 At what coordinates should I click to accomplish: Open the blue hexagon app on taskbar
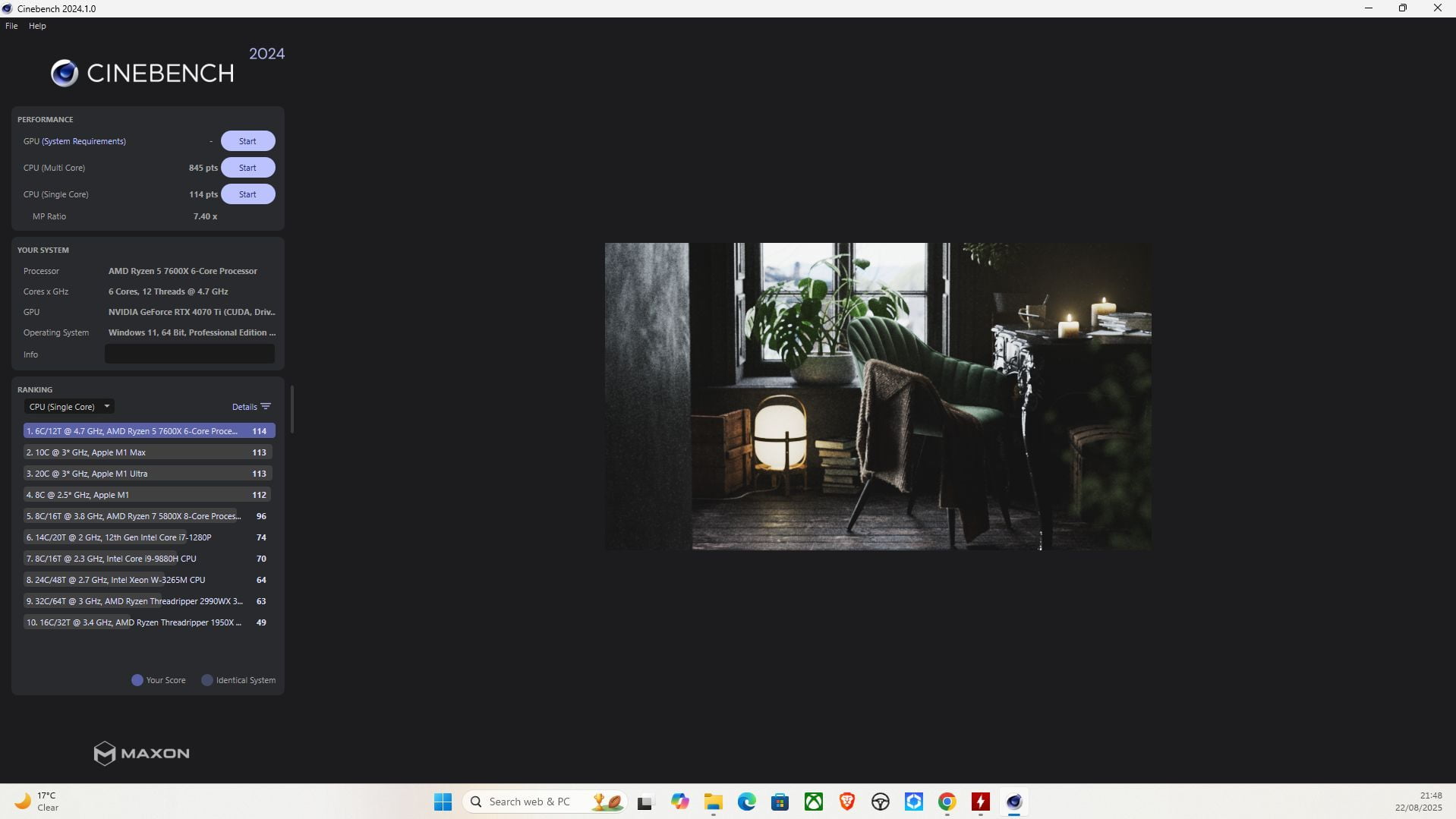point(914,802)
